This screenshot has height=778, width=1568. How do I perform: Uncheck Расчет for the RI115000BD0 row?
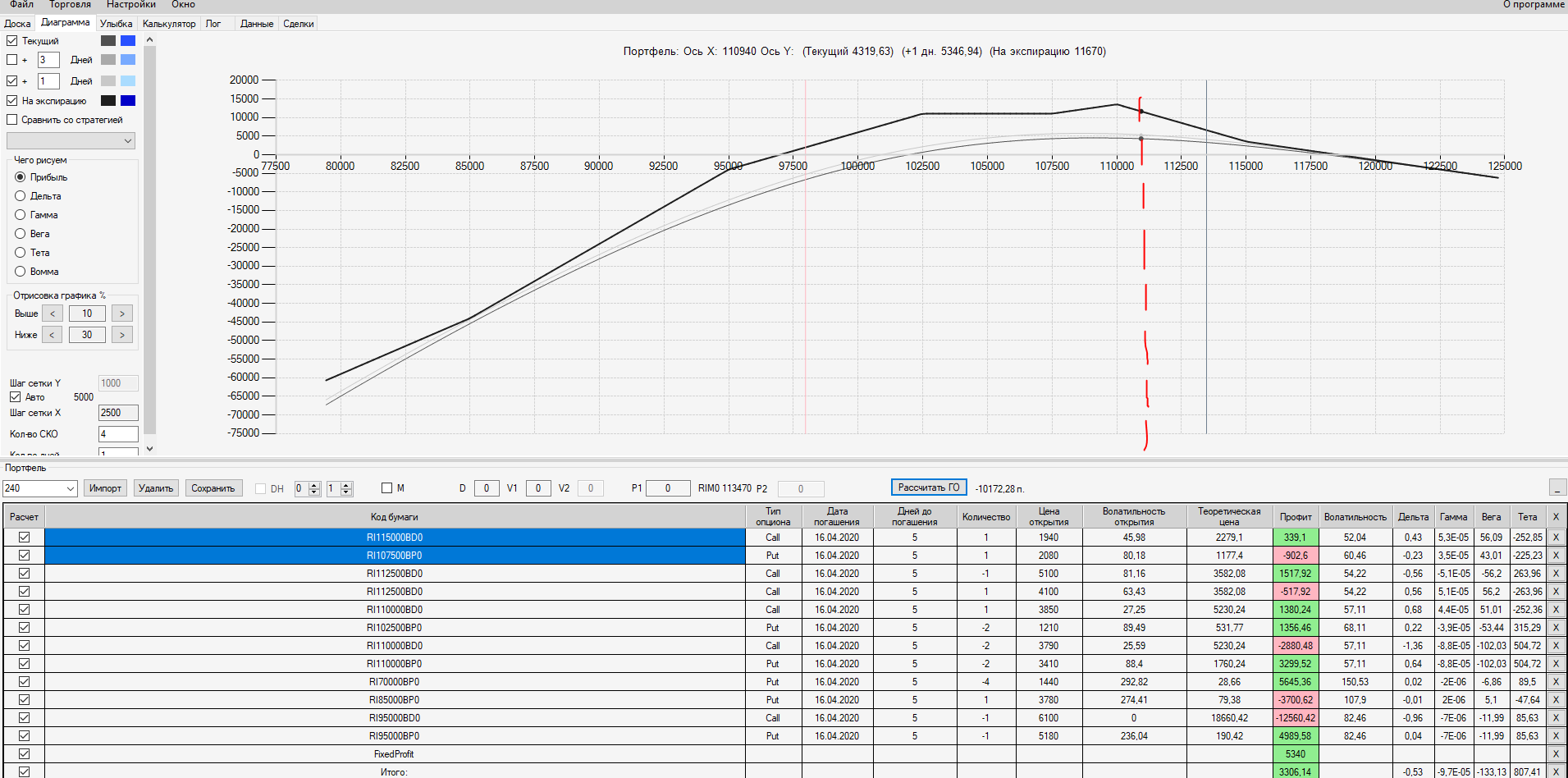click(x=24, y=538)
